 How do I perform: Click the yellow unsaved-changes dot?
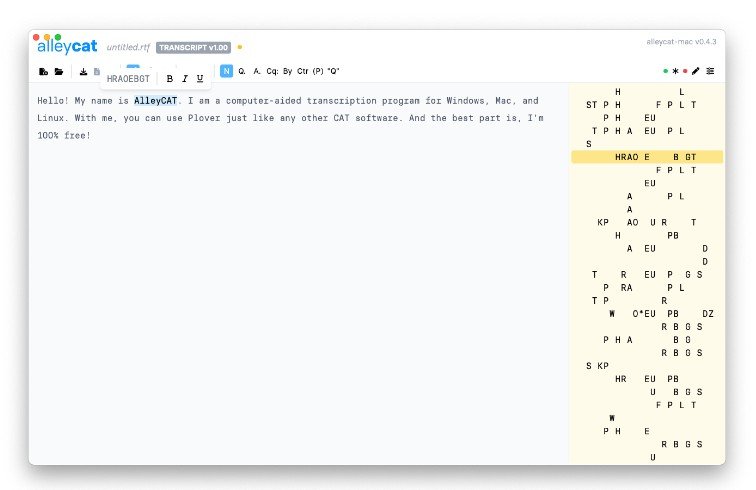pyautogui.click(x=240, y=47)
